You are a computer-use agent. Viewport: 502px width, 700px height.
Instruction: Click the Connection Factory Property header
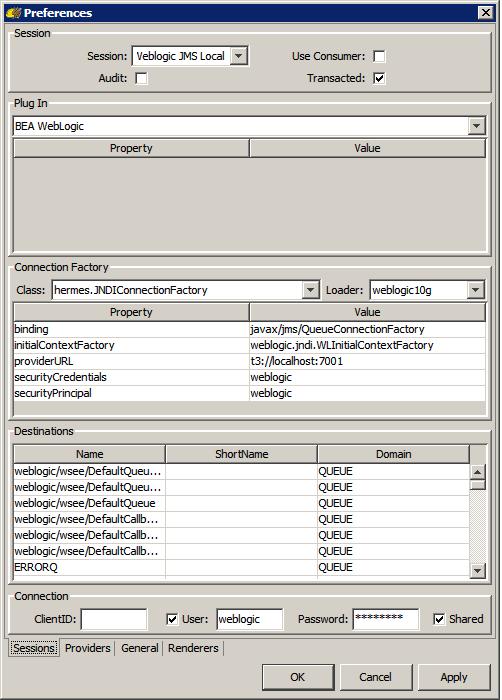coord(131,312)
